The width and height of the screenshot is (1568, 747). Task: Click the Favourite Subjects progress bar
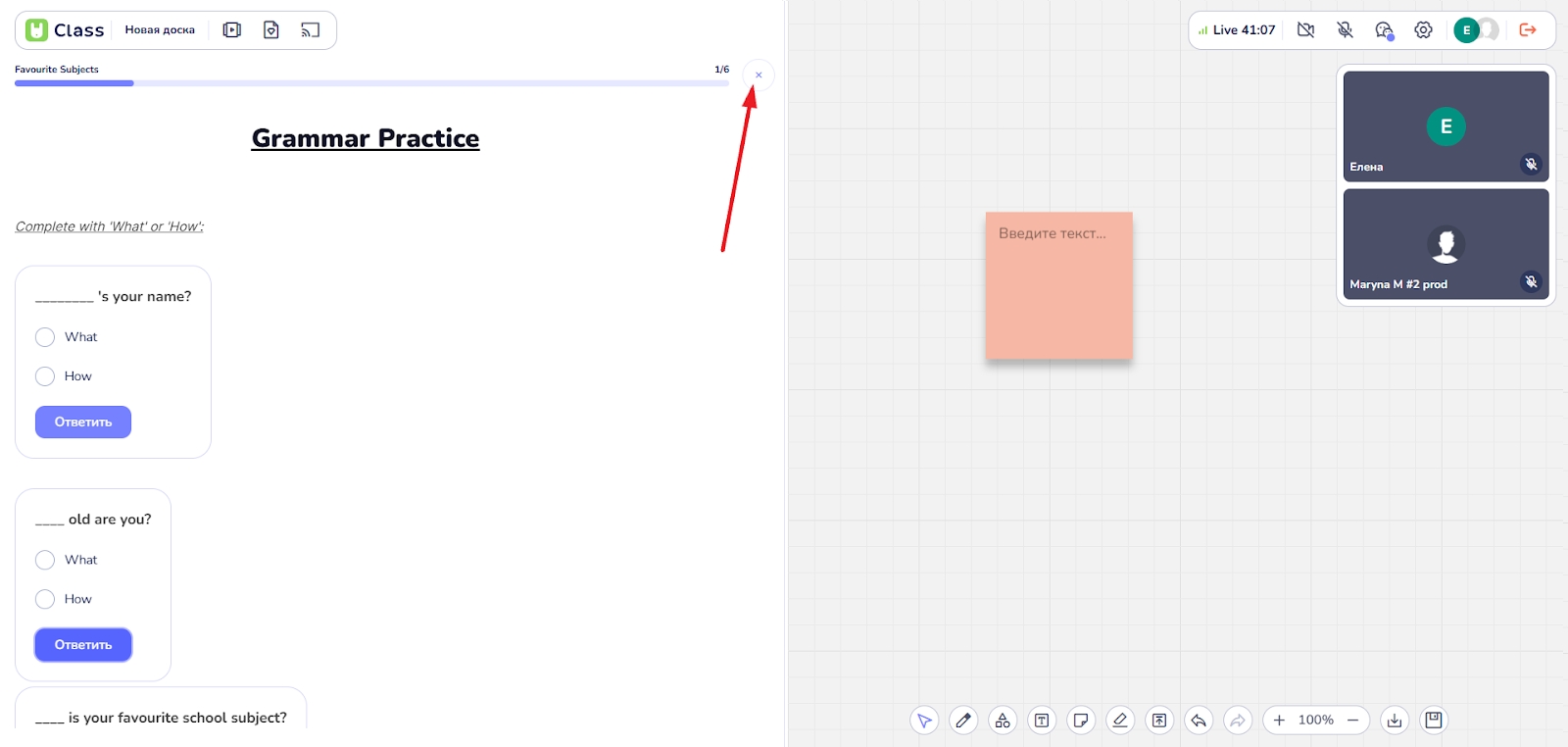(x=371, y=83)
